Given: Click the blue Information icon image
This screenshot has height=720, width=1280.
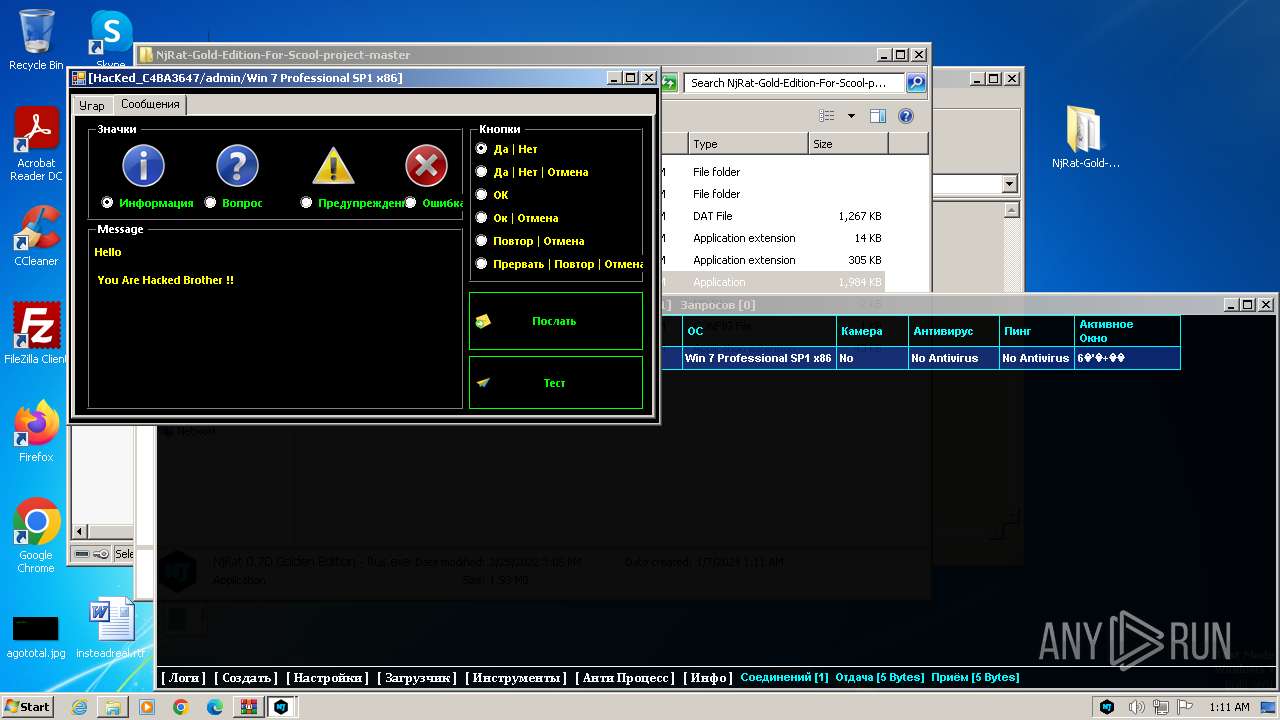Looking at the screenshot, I should point(143,166).
